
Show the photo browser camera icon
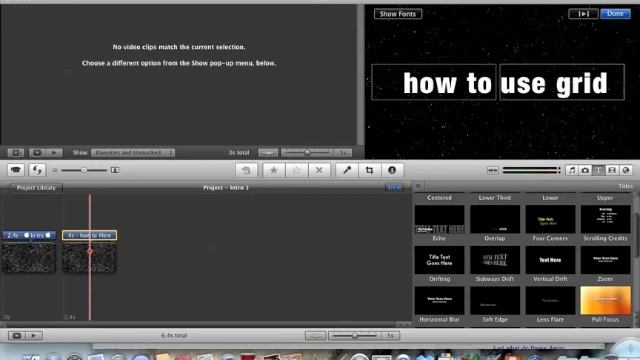(x=585, y=170)
